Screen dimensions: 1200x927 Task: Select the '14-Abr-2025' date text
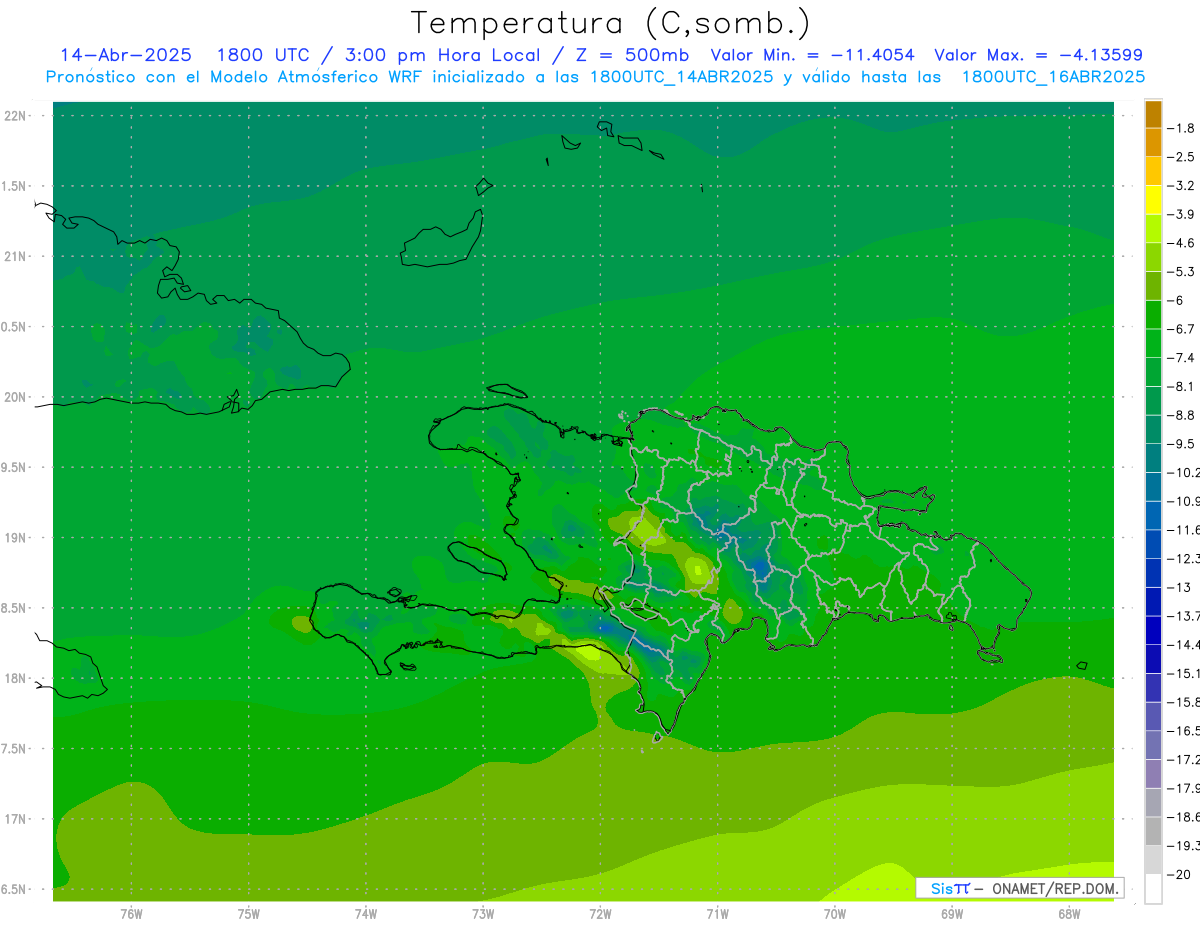point(126,55)
